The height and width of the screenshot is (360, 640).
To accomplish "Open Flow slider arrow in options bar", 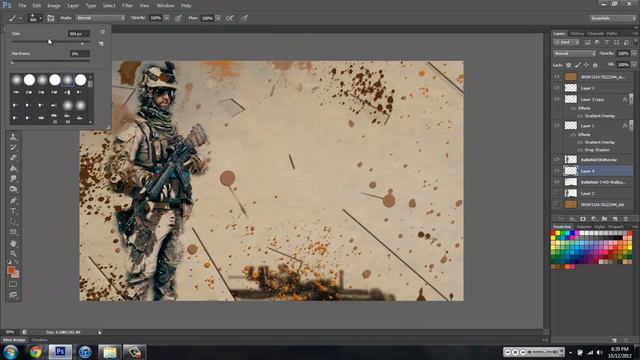I will (218, 18).
